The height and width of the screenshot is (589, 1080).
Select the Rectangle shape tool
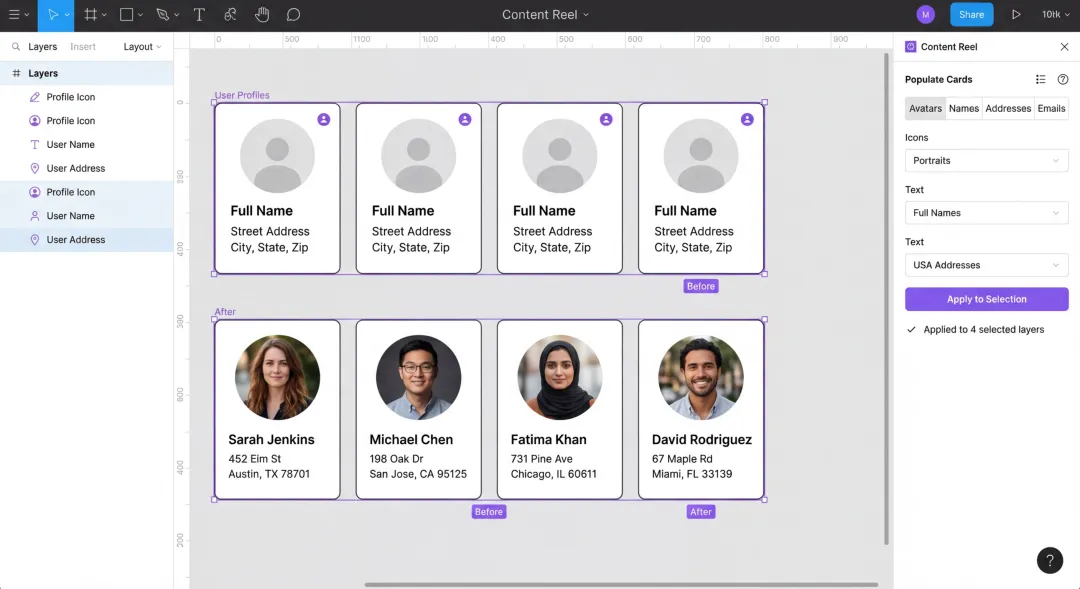tap(127, 15)
